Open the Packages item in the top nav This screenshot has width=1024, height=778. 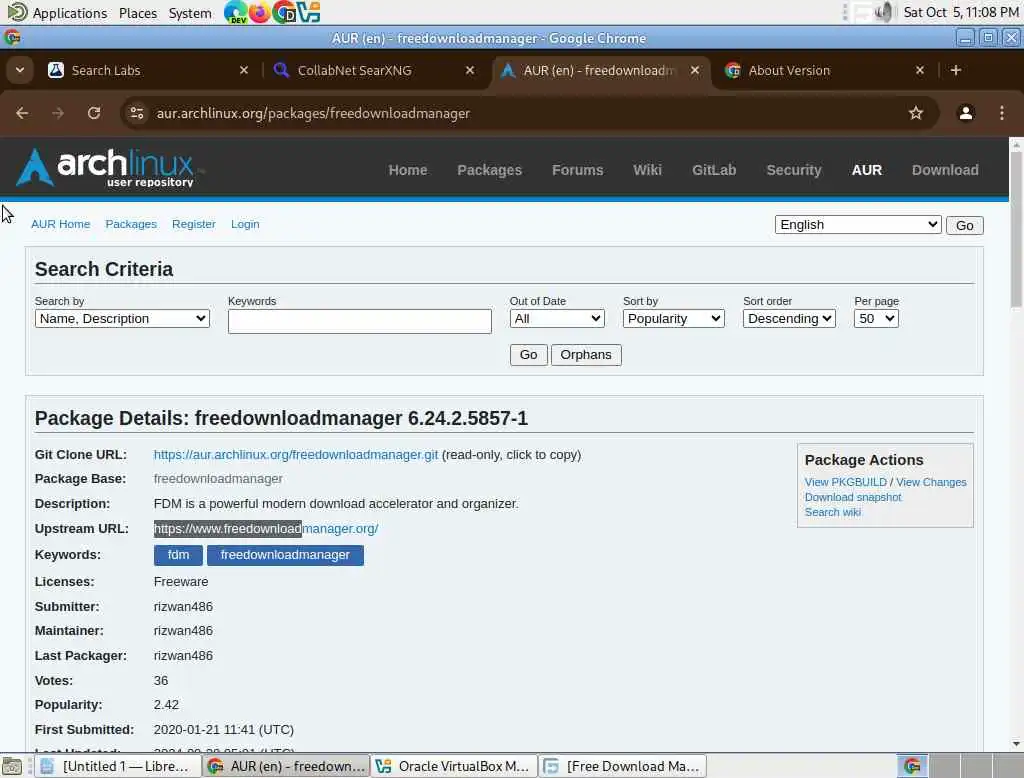489,170
